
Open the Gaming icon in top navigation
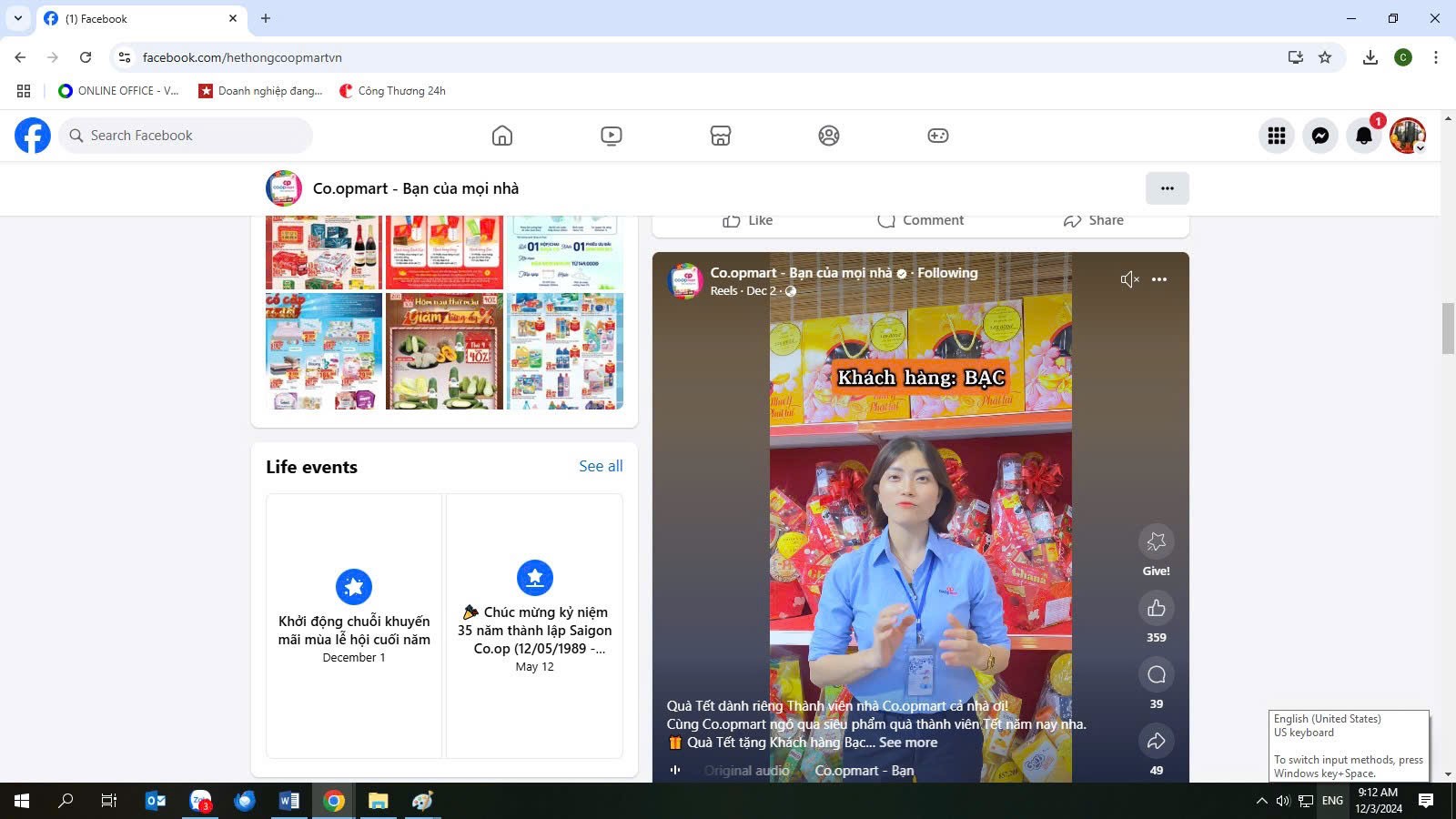click(938, 136)
